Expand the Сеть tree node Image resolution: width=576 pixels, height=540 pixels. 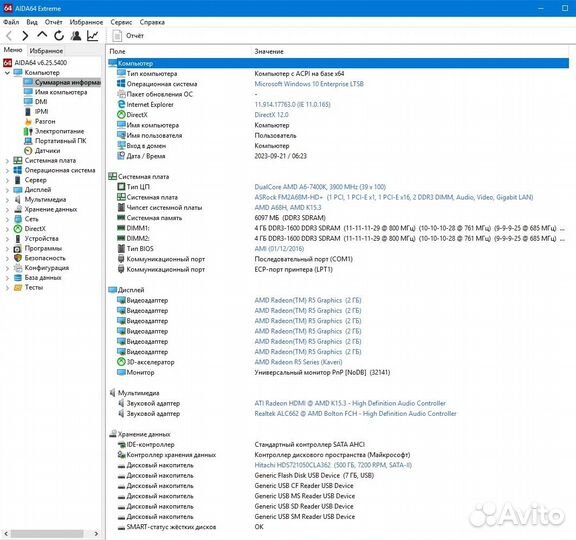tap(7, 219)
